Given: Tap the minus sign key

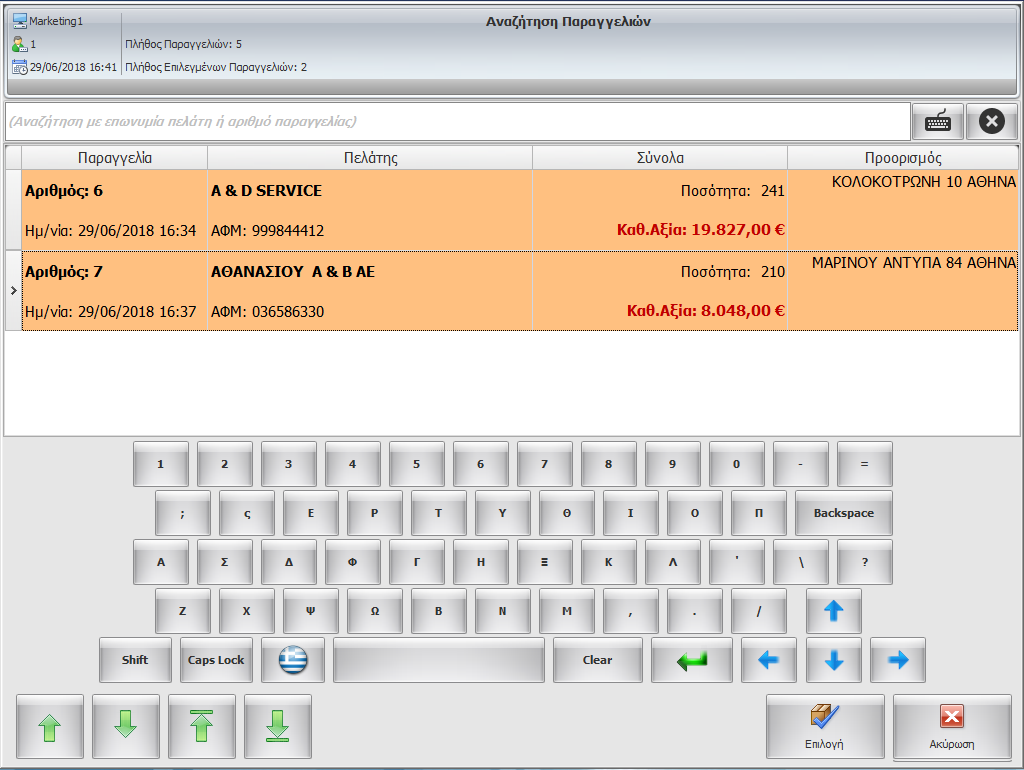Looking at the screenshot, I should click(801, 464).
